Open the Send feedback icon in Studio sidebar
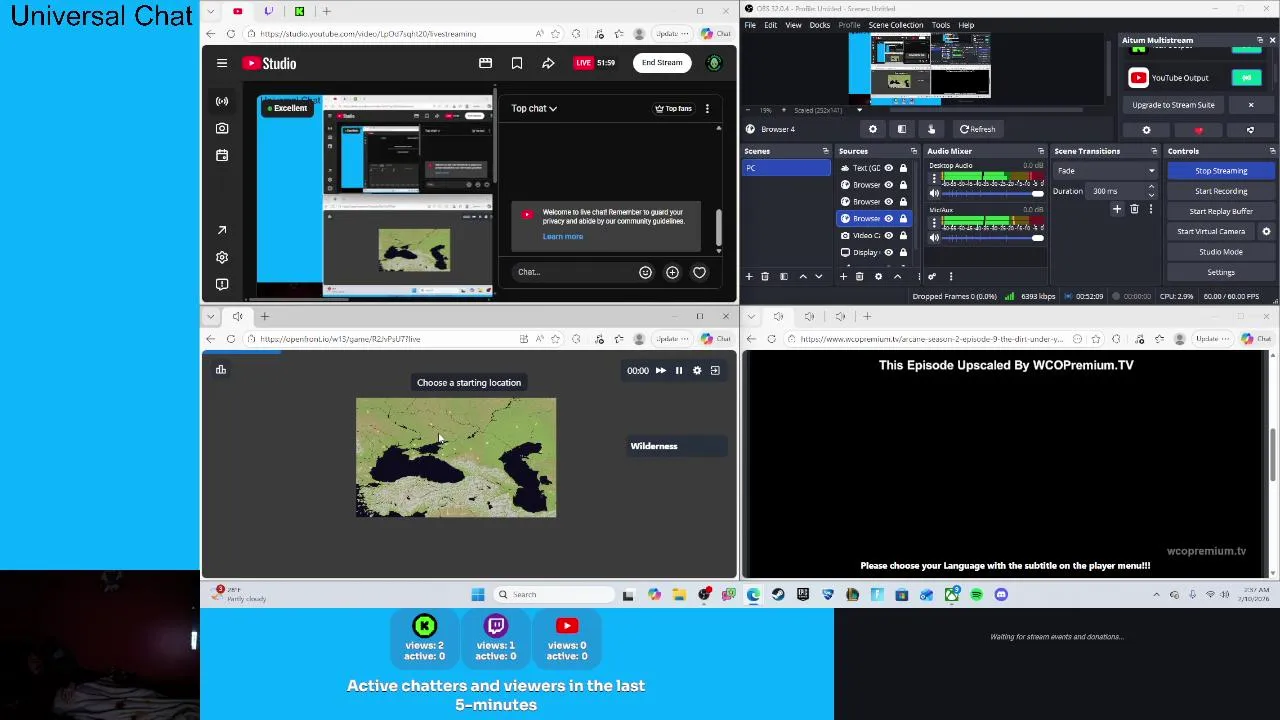Viewport: 1280px width, 720px height. [x=222, y=284]
